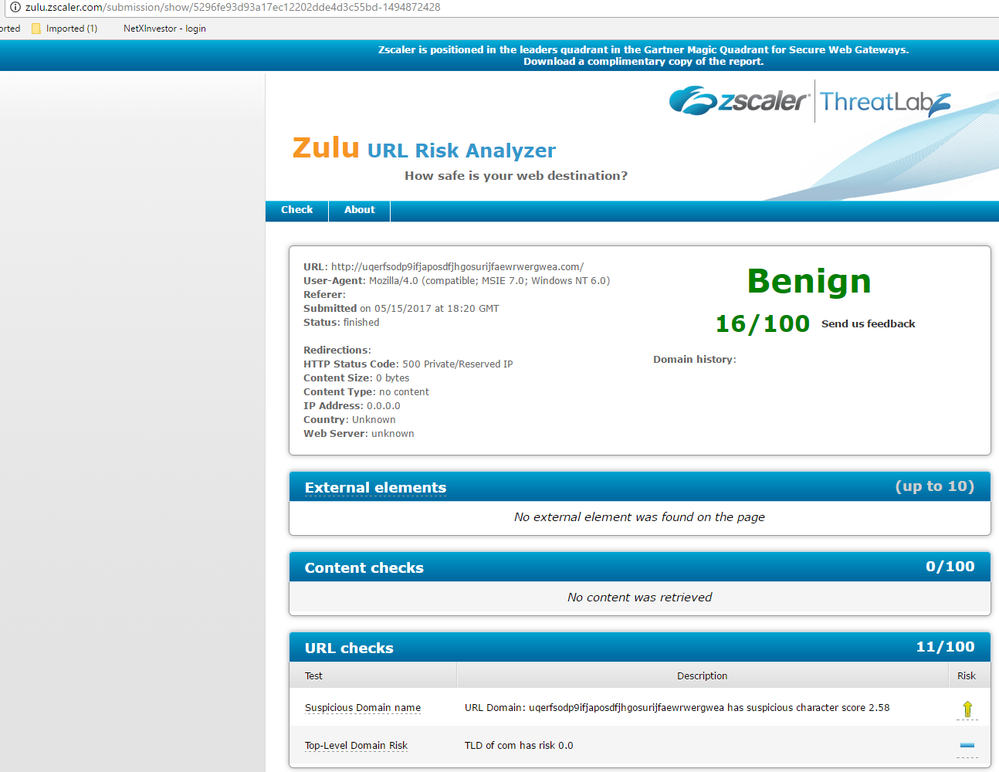The image size is (999, 772).
Task: Click the 'Status: finished' line
Action: pyautogui.click(x=341, y=322)
